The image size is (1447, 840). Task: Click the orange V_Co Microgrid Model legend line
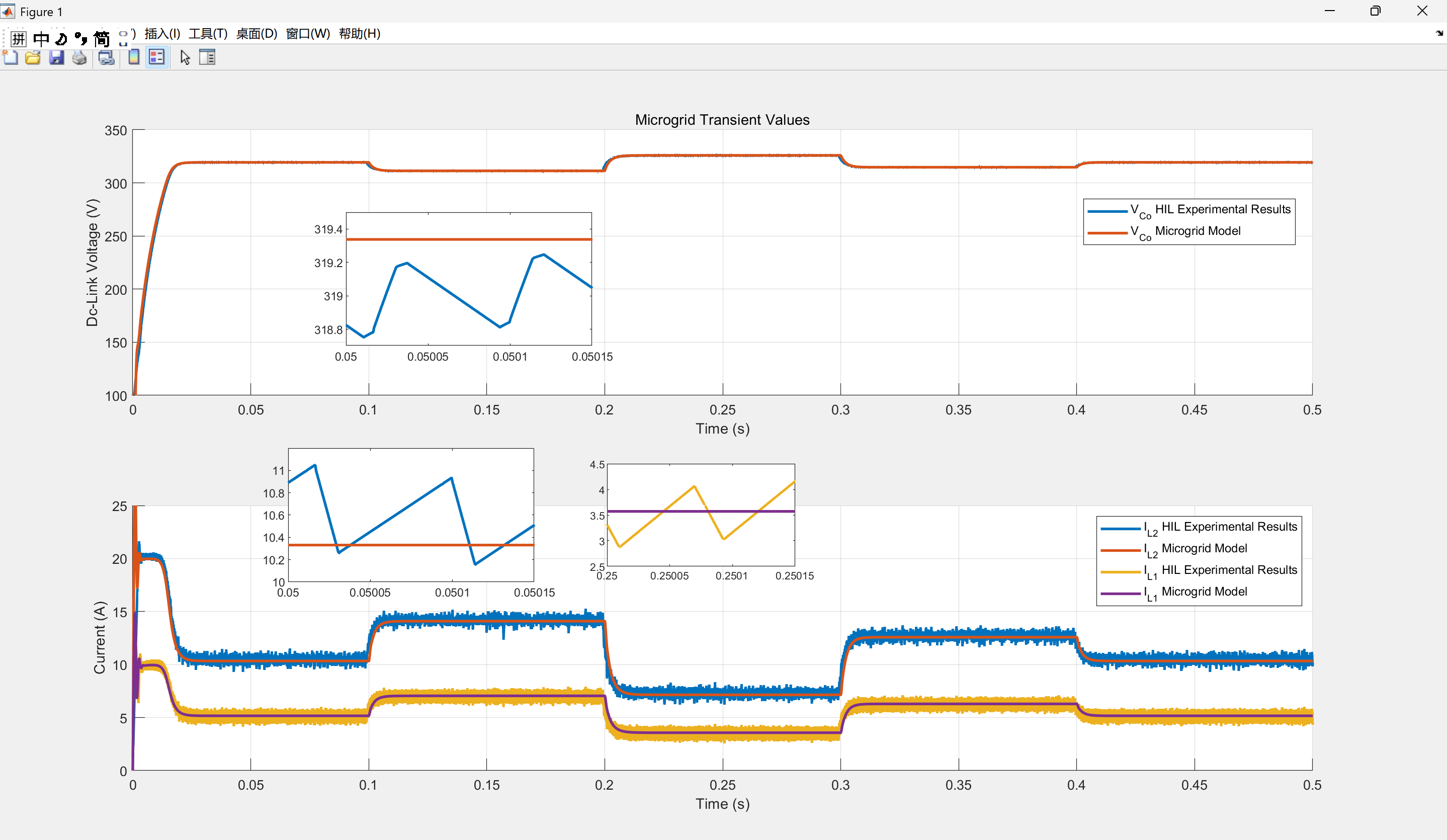click(x=1108, y=232)
